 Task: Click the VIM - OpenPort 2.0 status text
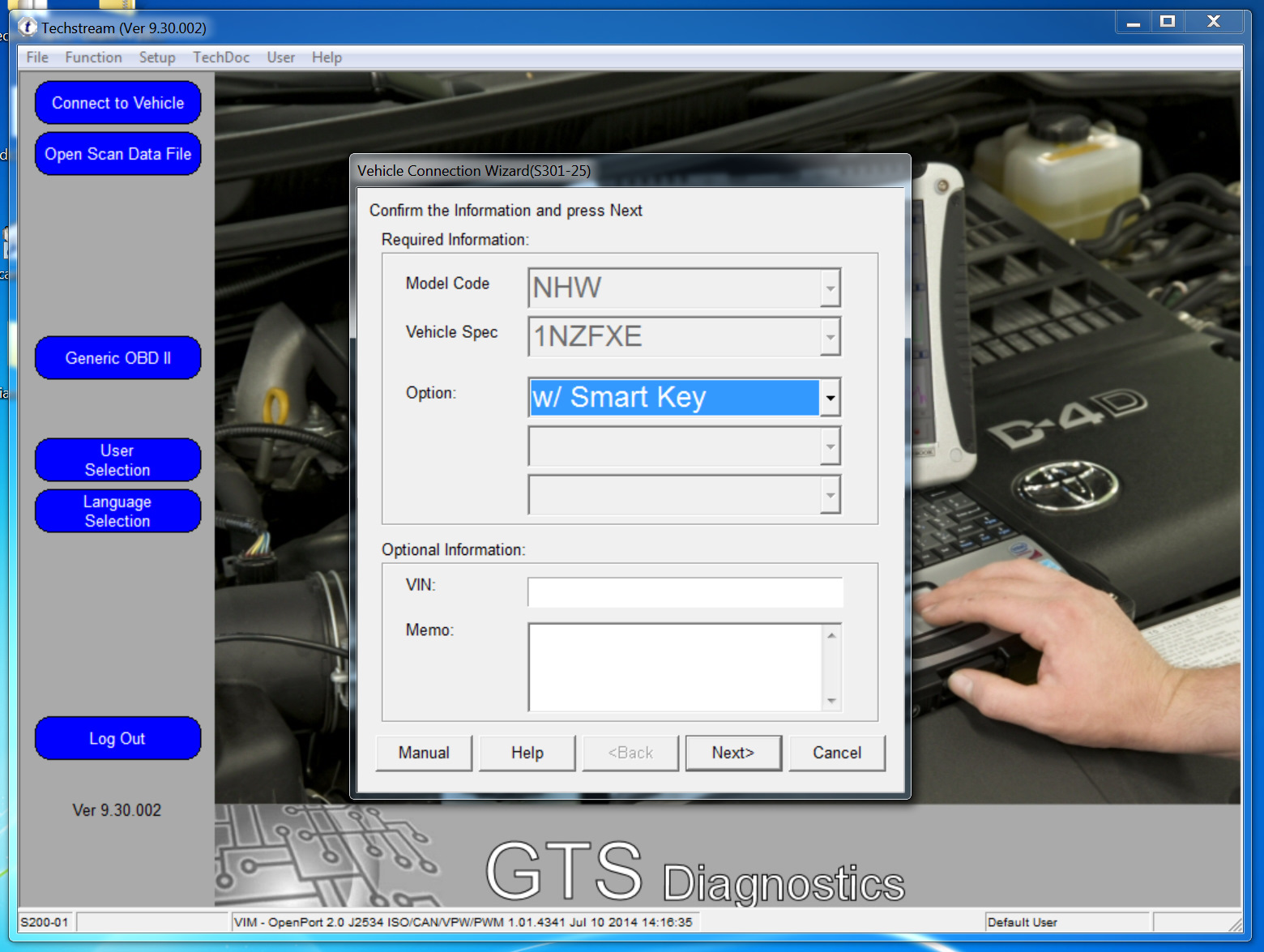click(463, 922)
